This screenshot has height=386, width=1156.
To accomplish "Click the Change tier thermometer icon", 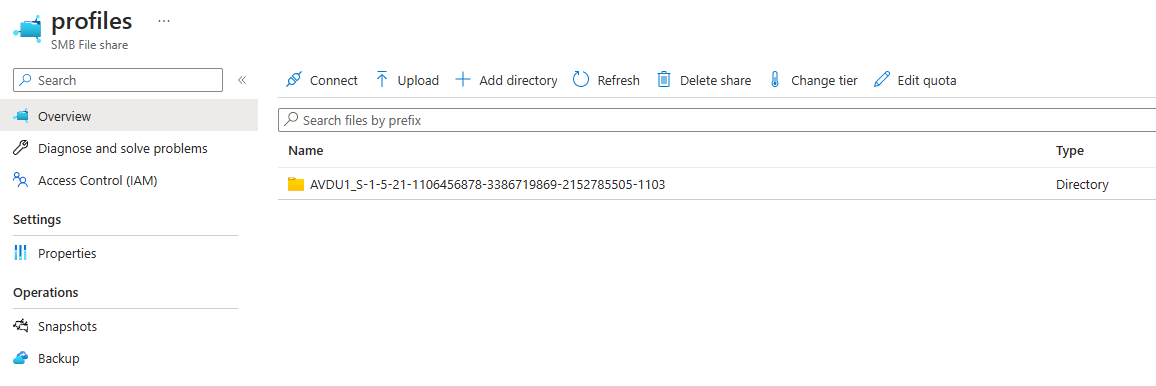I will [x=775, y=80].
